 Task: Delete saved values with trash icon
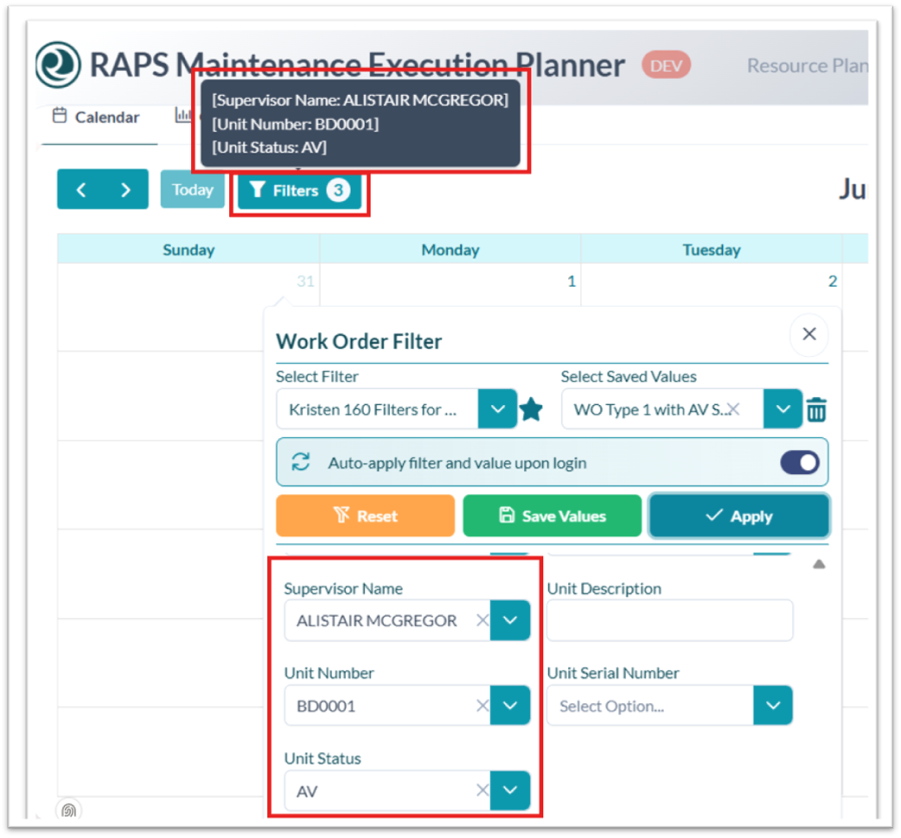pos(817,410)
